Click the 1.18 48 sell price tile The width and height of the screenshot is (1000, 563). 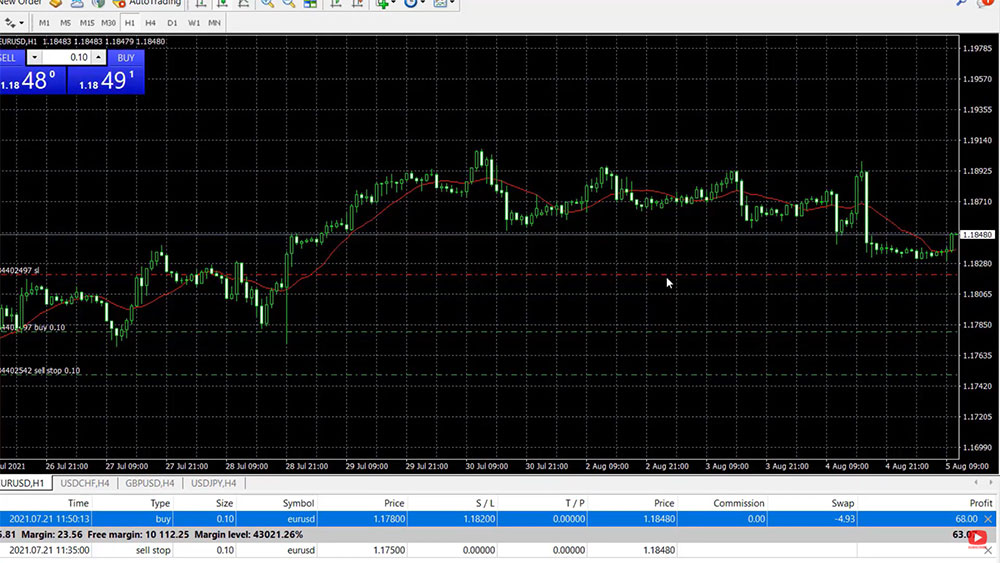(32, 80)
